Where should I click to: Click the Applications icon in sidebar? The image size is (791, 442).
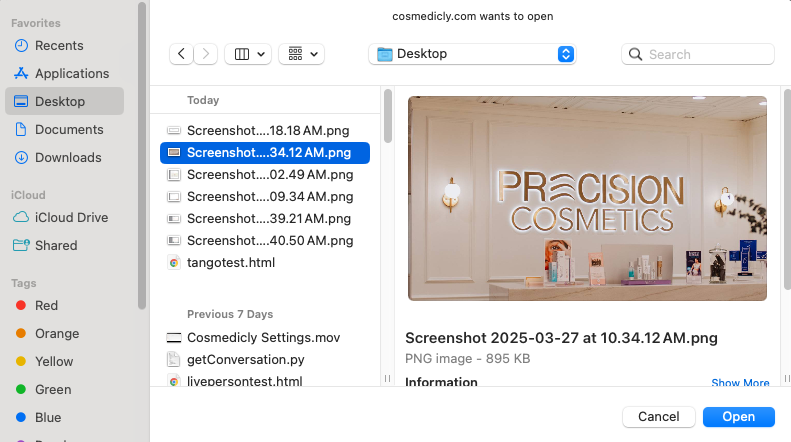[x=21, y=73]
